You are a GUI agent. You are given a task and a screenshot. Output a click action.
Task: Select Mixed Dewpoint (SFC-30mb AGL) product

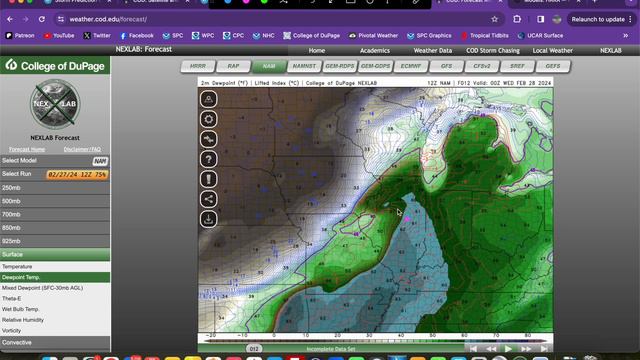55,288
